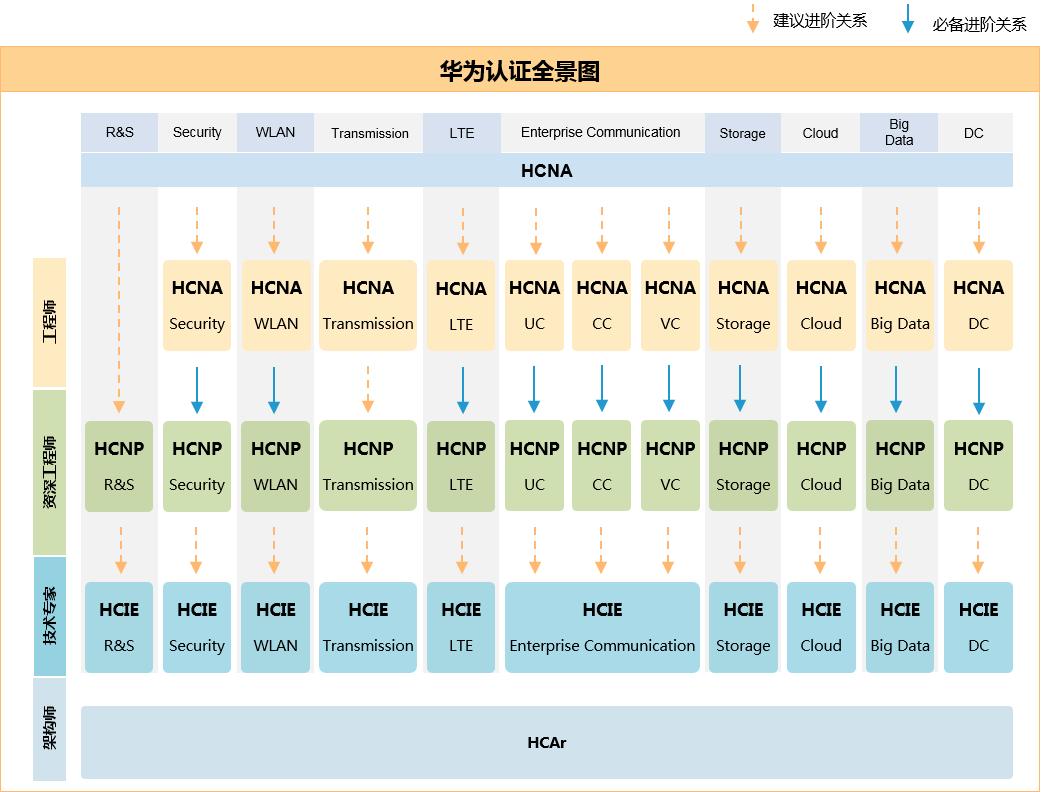Toggle the blue 必备进阶关系 legend arrow
The width and height of the screenshot is (1057, 792).
(908, 20)
